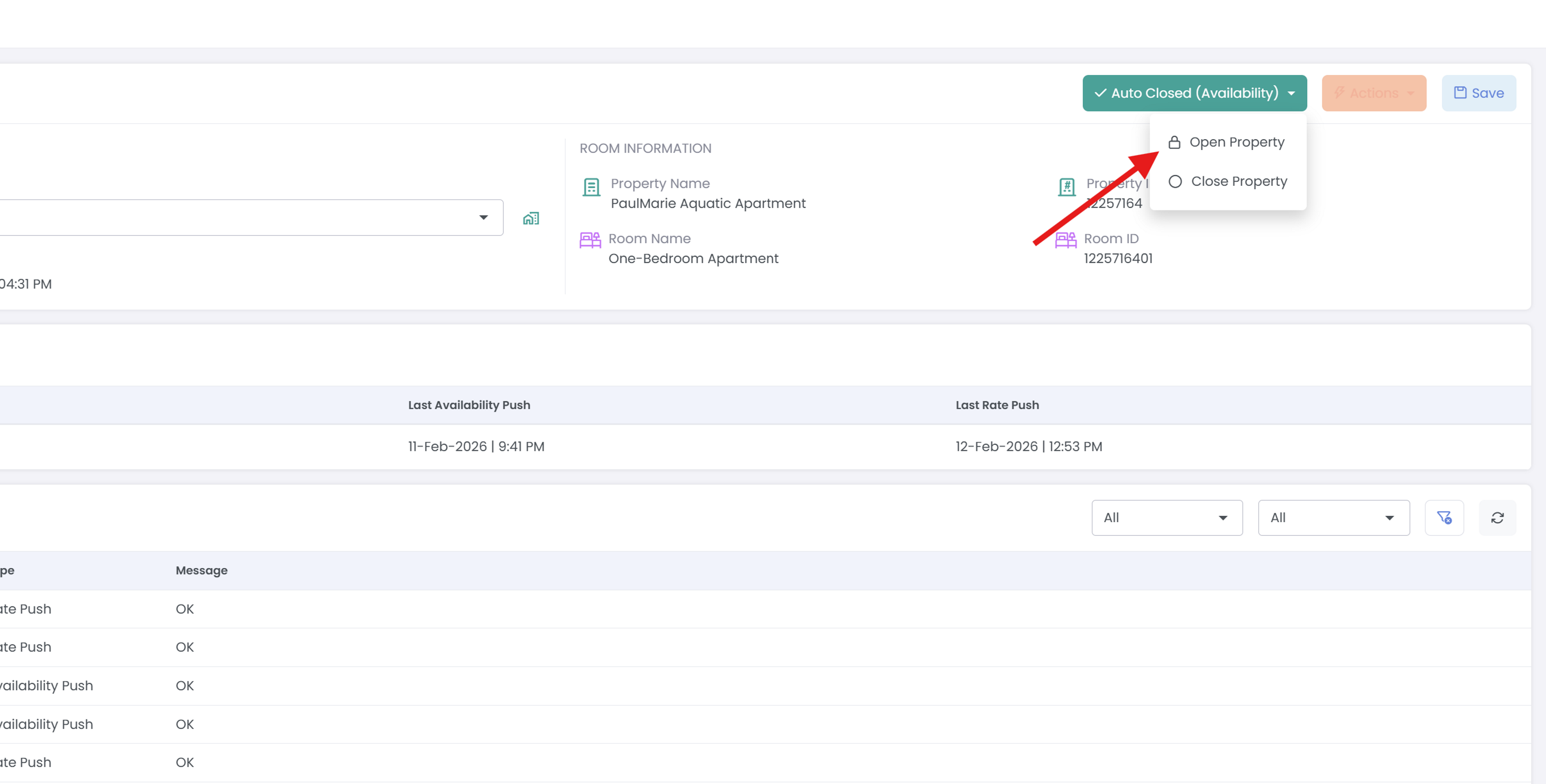This screenshot has height=784, width=1546.
Task: Click the Property ID hash icon
Action: click(1066, 187)
